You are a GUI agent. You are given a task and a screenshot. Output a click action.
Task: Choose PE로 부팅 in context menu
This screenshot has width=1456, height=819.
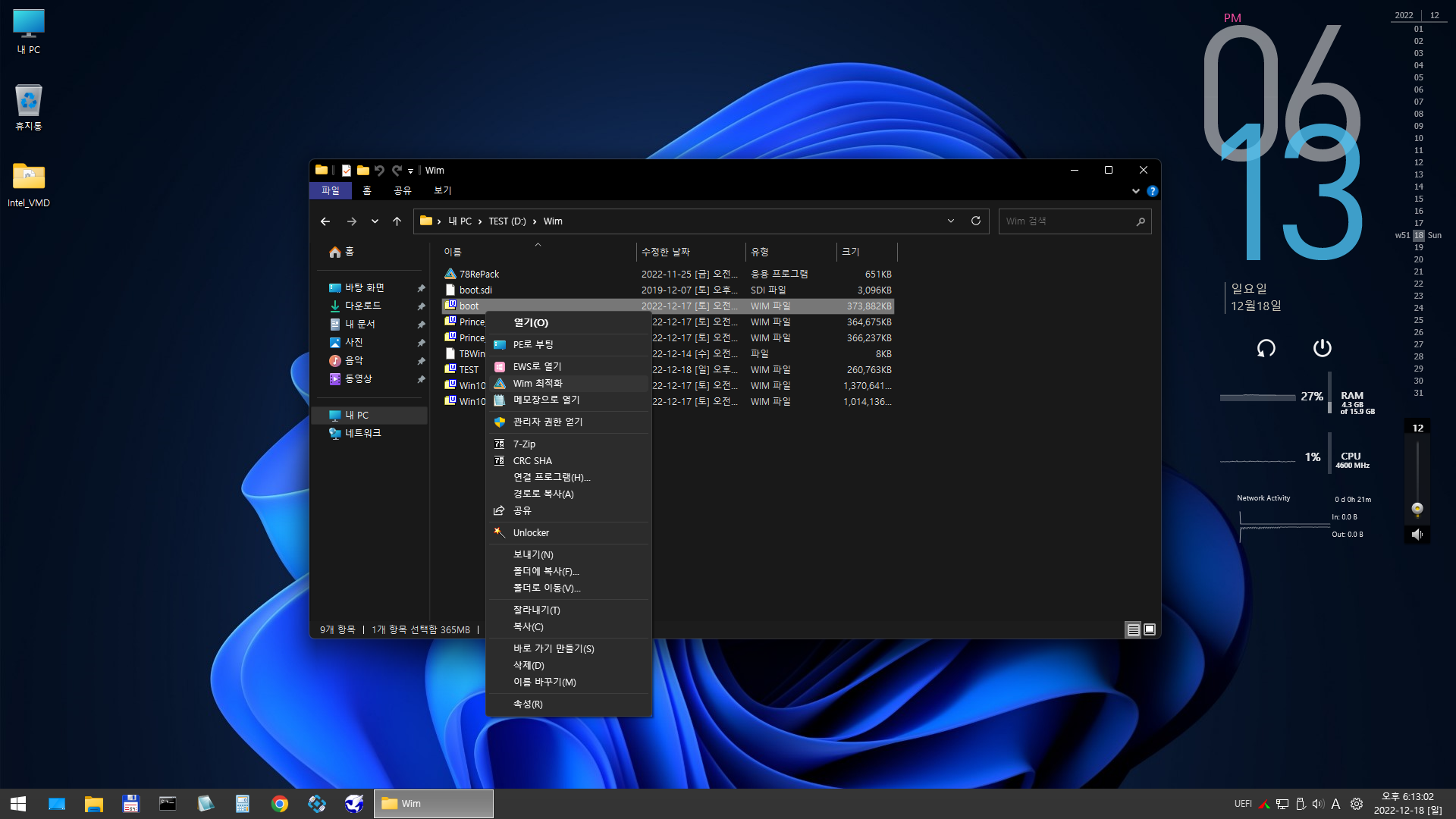pyautogui.click(x=569, y=344)
